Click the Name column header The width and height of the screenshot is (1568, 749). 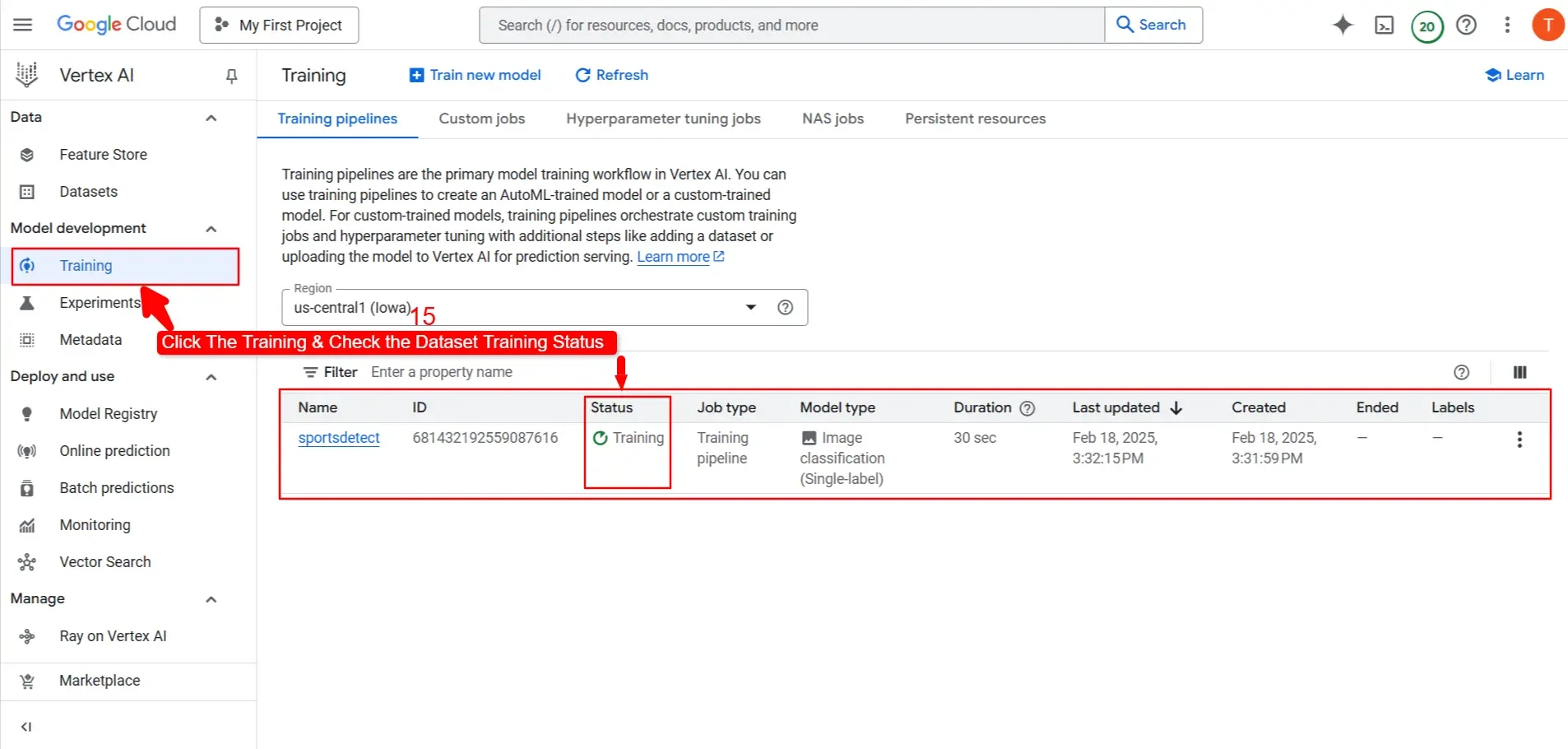[x=318, y=407]
